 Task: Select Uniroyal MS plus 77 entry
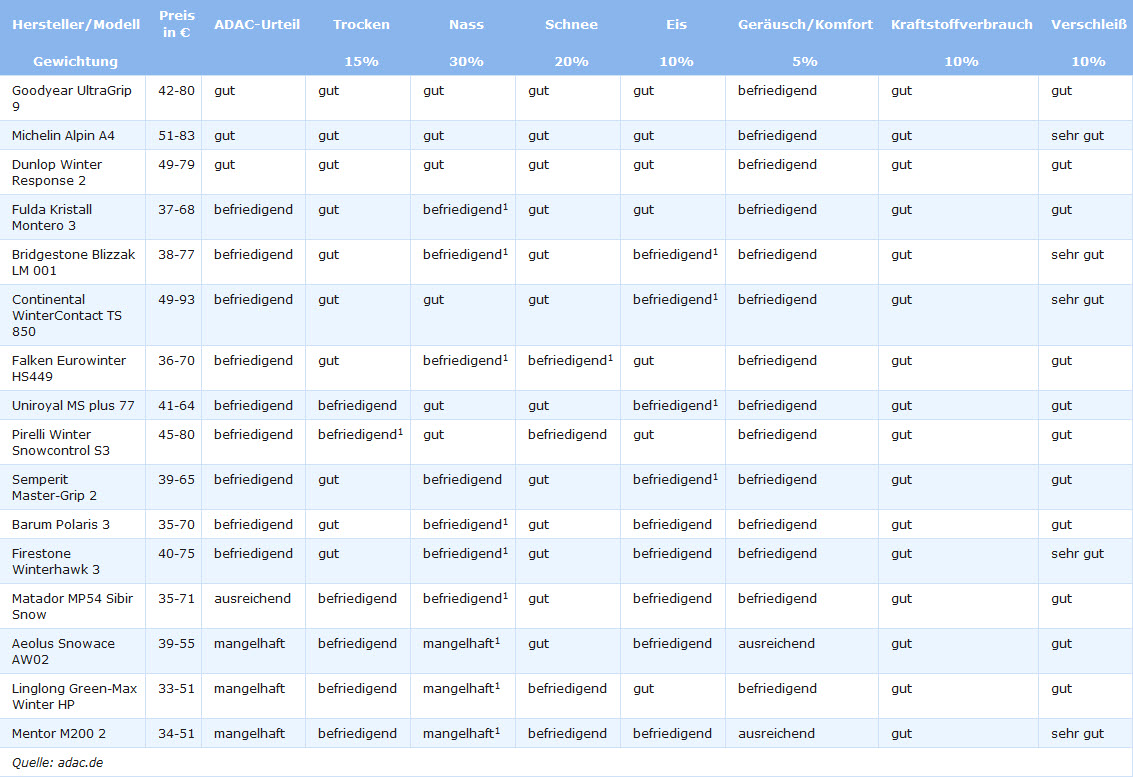(73, 405)
